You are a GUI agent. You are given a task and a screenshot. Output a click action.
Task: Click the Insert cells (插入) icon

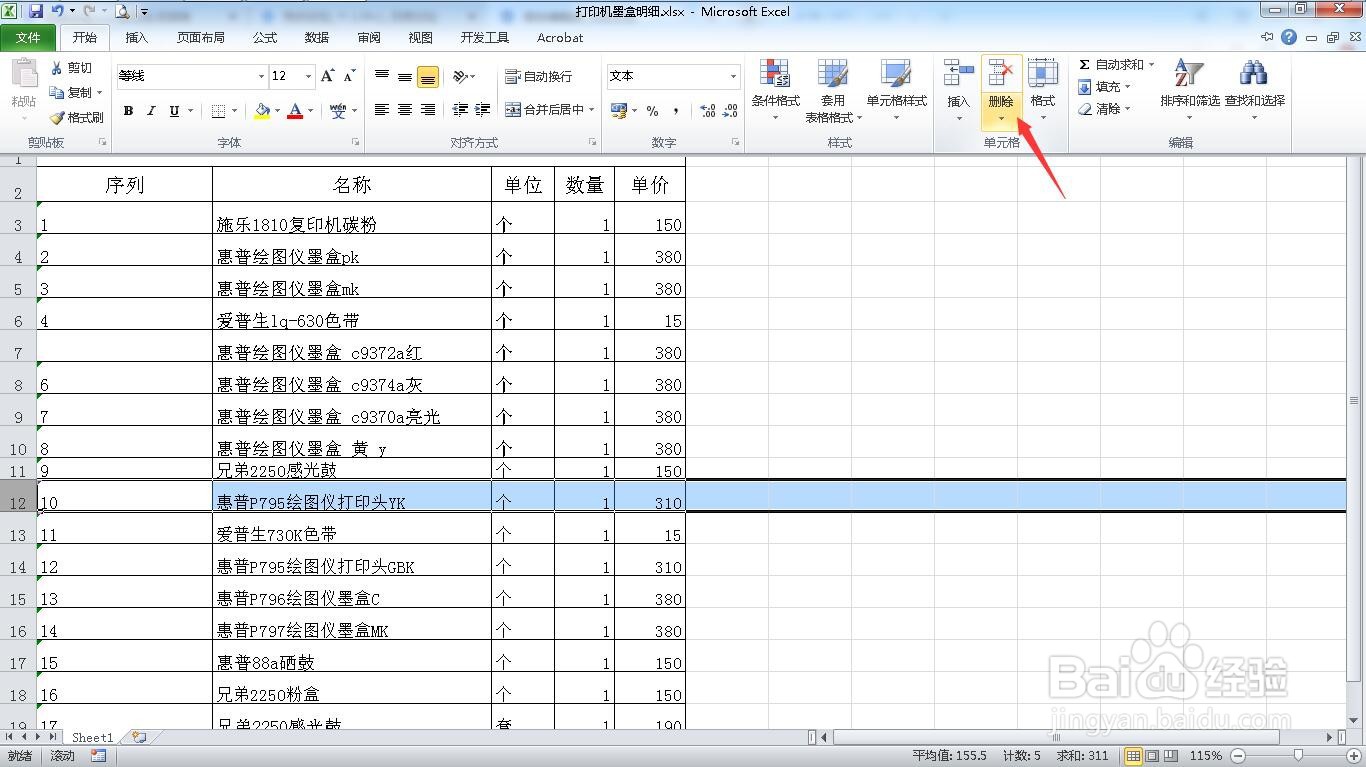(958, 73)
